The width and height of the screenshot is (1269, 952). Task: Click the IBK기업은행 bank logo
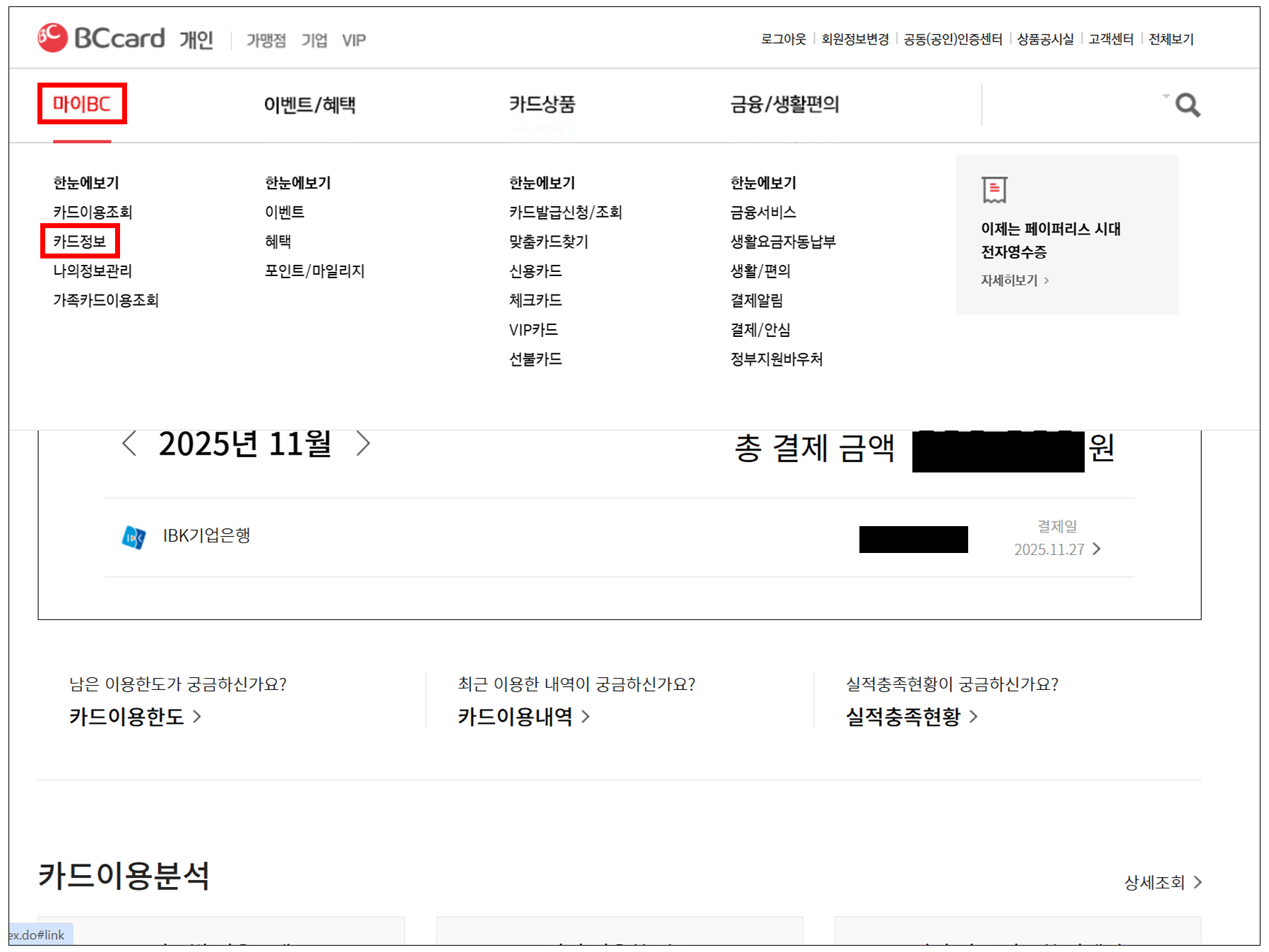133,537
